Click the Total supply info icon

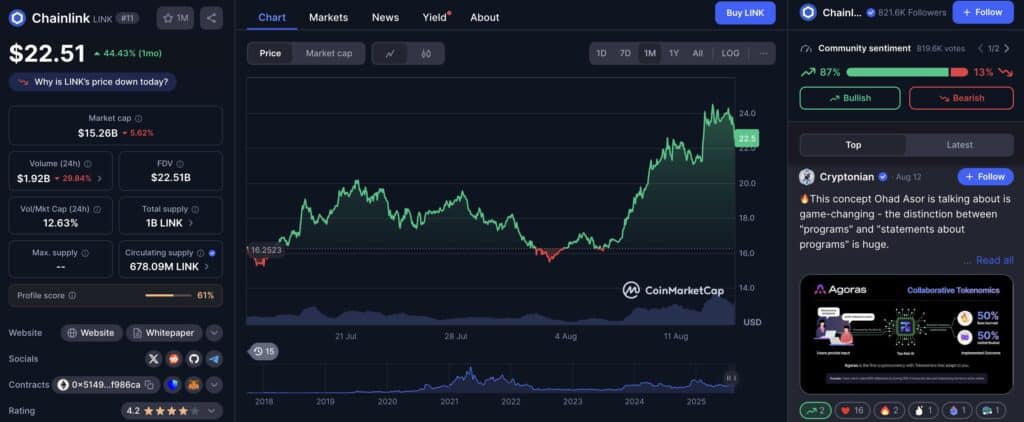(195, 209)
